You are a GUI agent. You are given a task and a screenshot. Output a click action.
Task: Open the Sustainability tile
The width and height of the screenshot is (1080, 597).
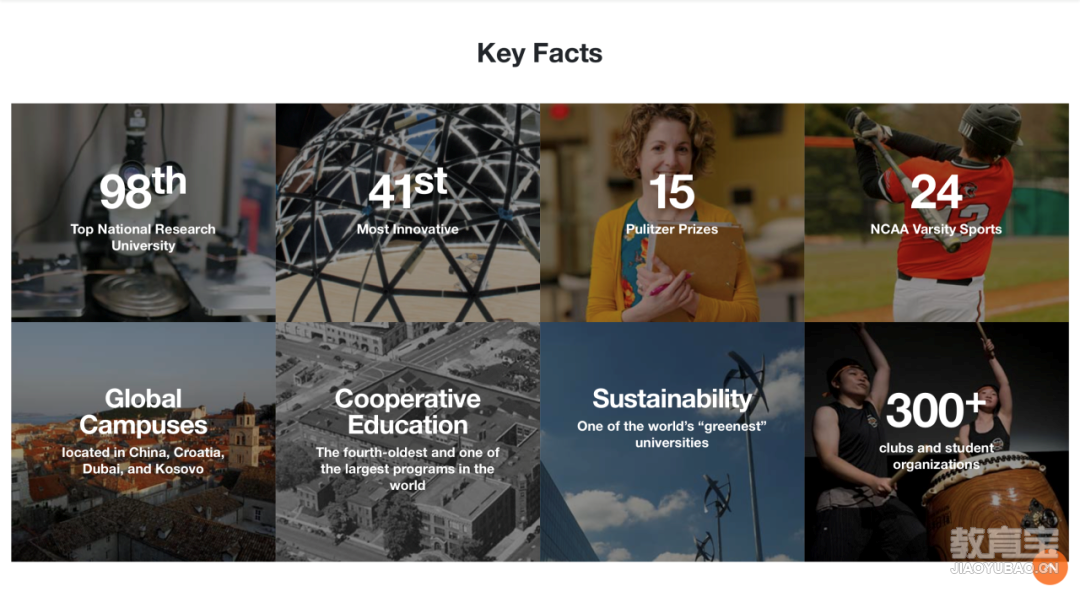672,441
